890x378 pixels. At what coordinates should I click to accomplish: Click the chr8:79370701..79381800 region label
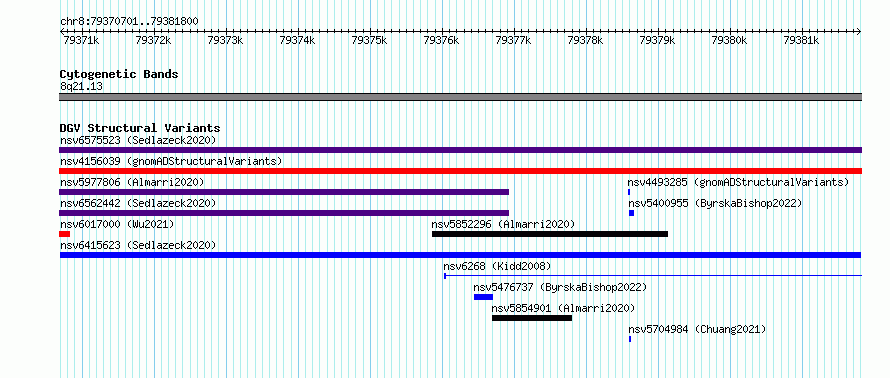(x=129, y=22)
